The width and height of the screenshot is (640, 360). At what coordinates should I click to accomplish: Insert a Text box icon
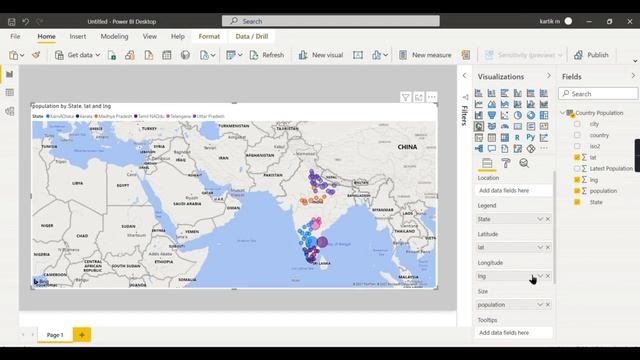(x=358, y=55)
